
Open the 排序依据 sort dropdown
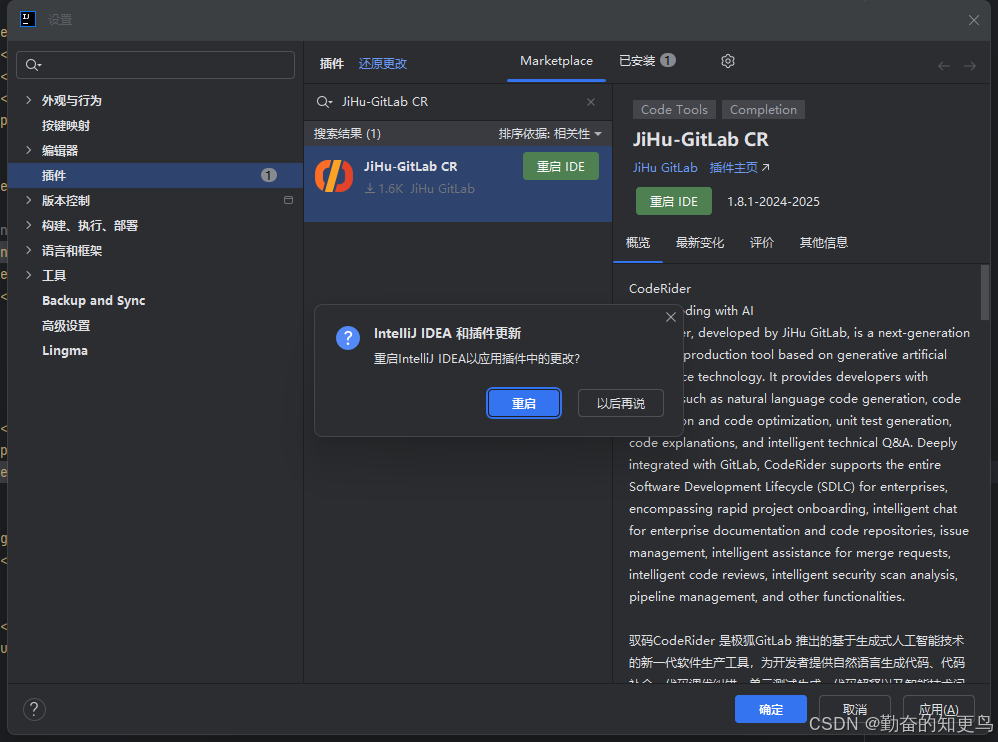tap(550, 134)
